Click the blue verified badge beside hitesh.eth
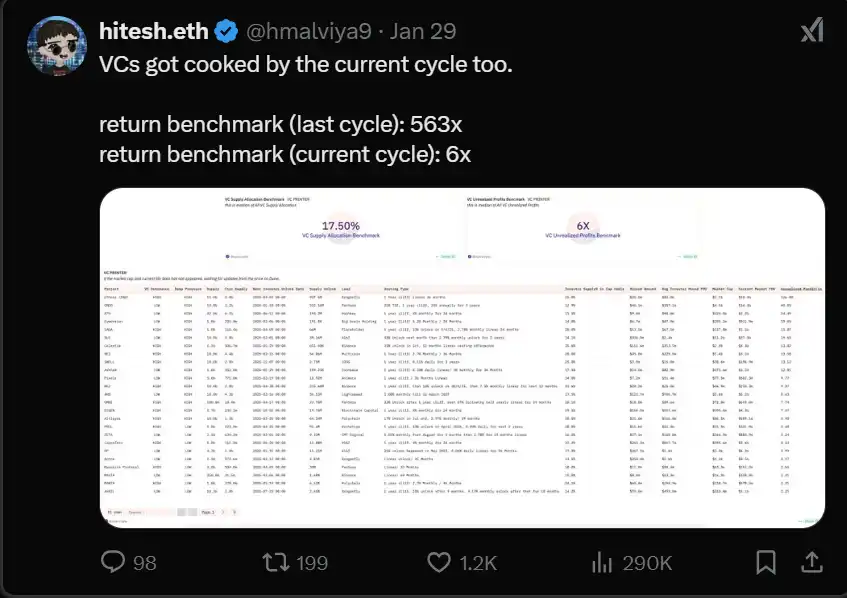 pyautogui.click(x=226, y=31)
